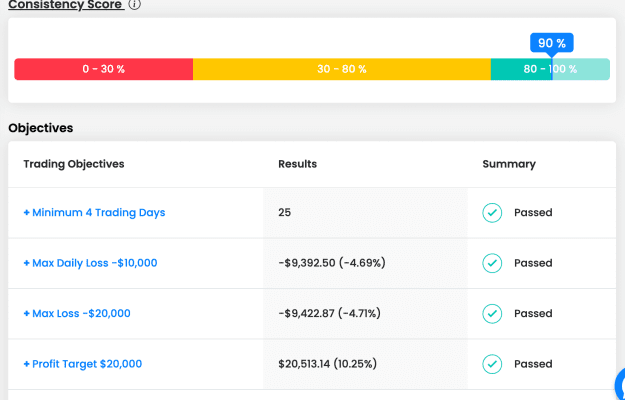Viewport: 625px width, 400px height.
Task: Click Passed check icon for Max Loss
Action: coord(492,314)
